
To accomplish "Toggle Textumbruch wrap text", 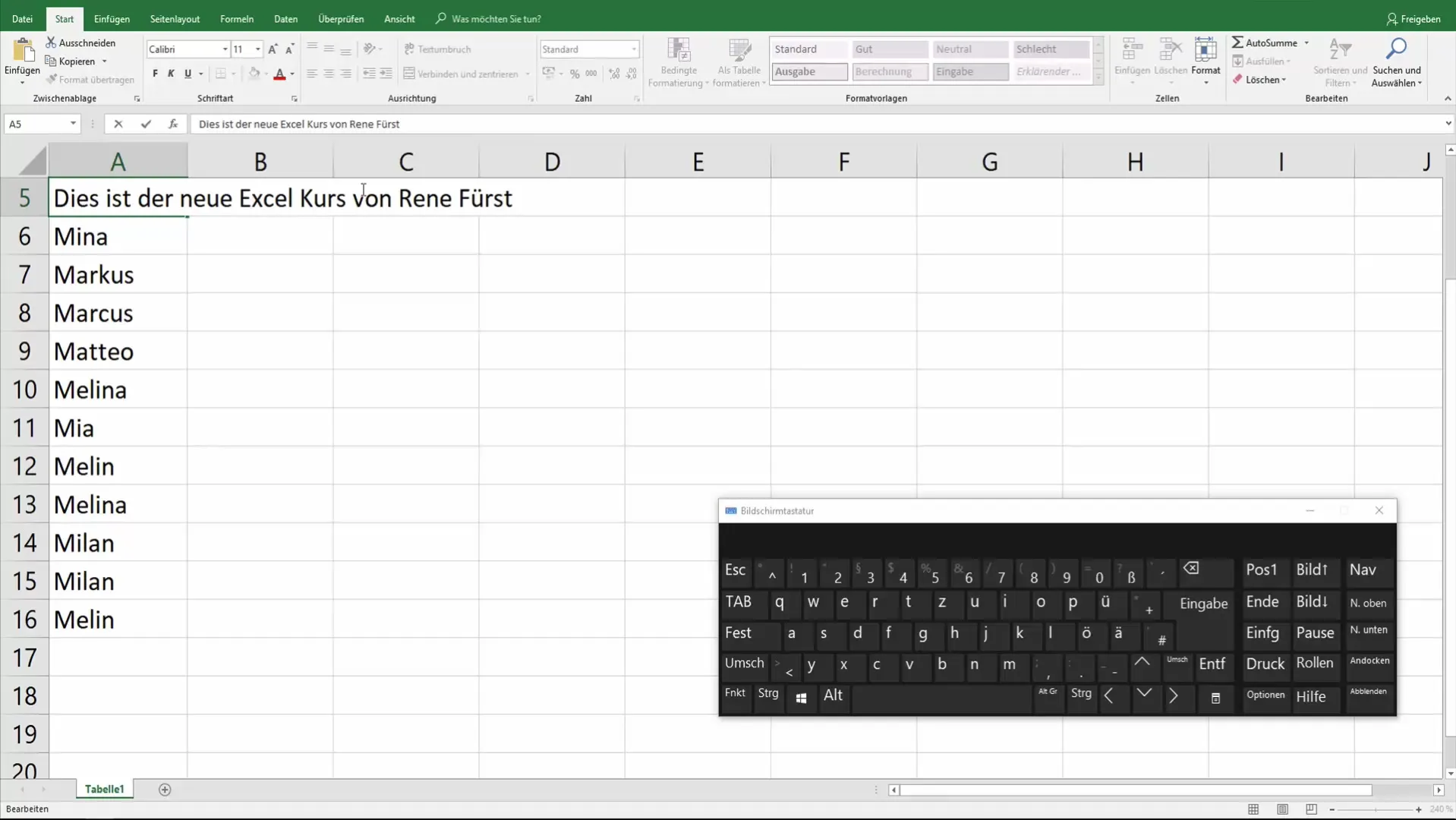I will pyautogui.click(x=438, y=49).
